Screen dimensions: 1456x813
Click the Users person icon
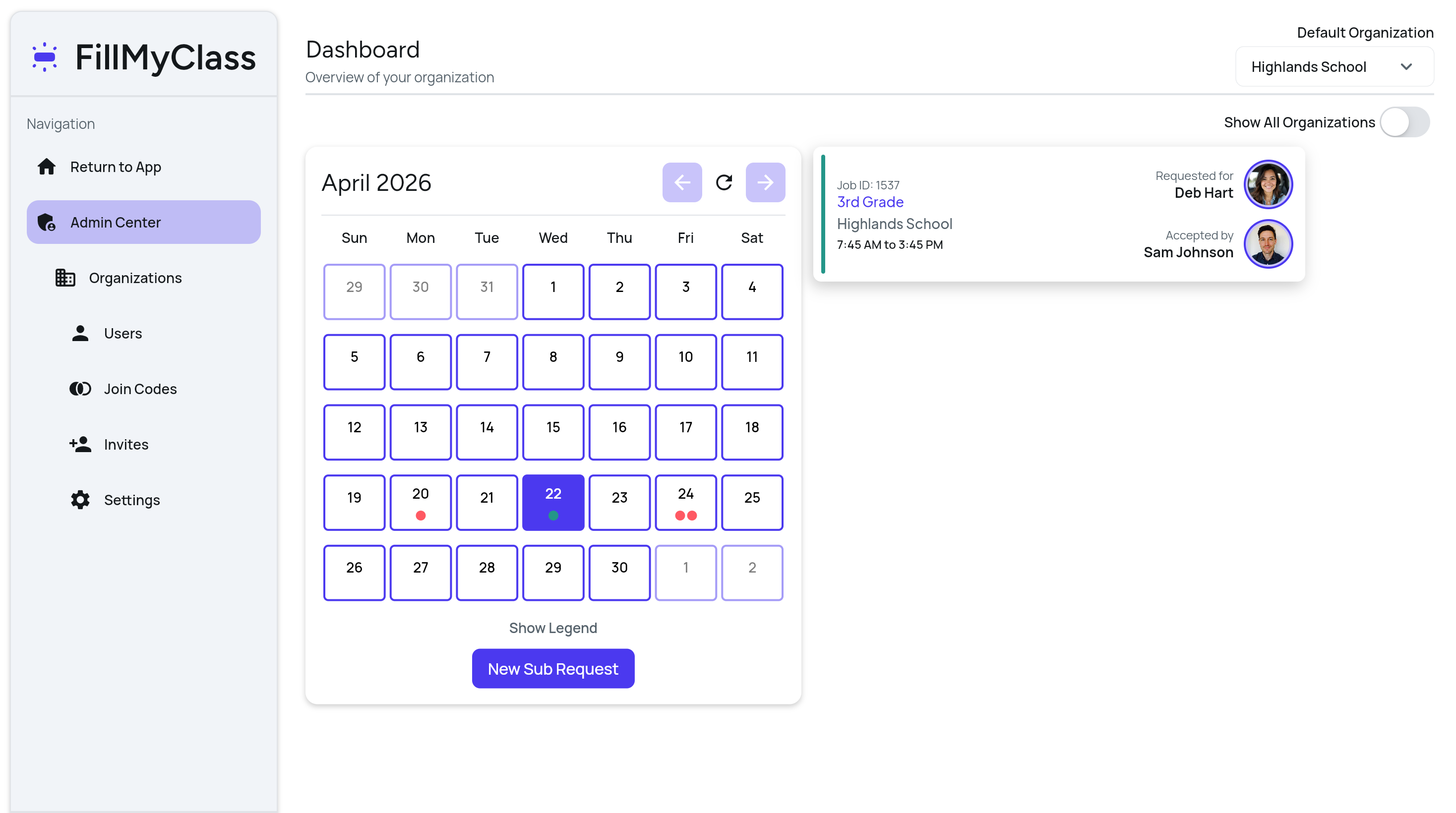[80, 333]
